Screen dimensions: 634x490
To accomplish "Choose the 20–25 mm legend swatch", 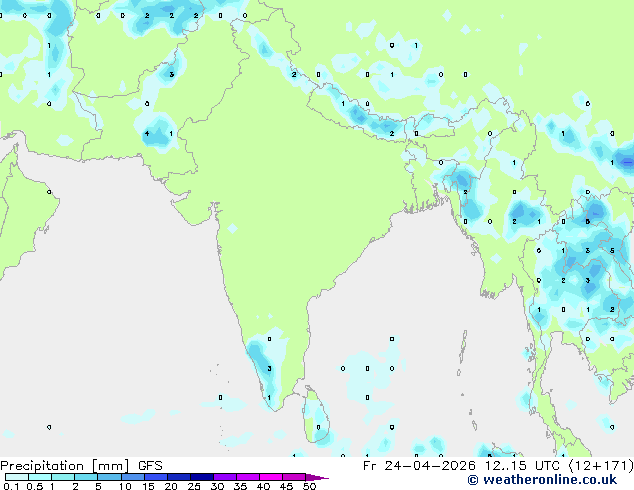I will tap(178, 477).
